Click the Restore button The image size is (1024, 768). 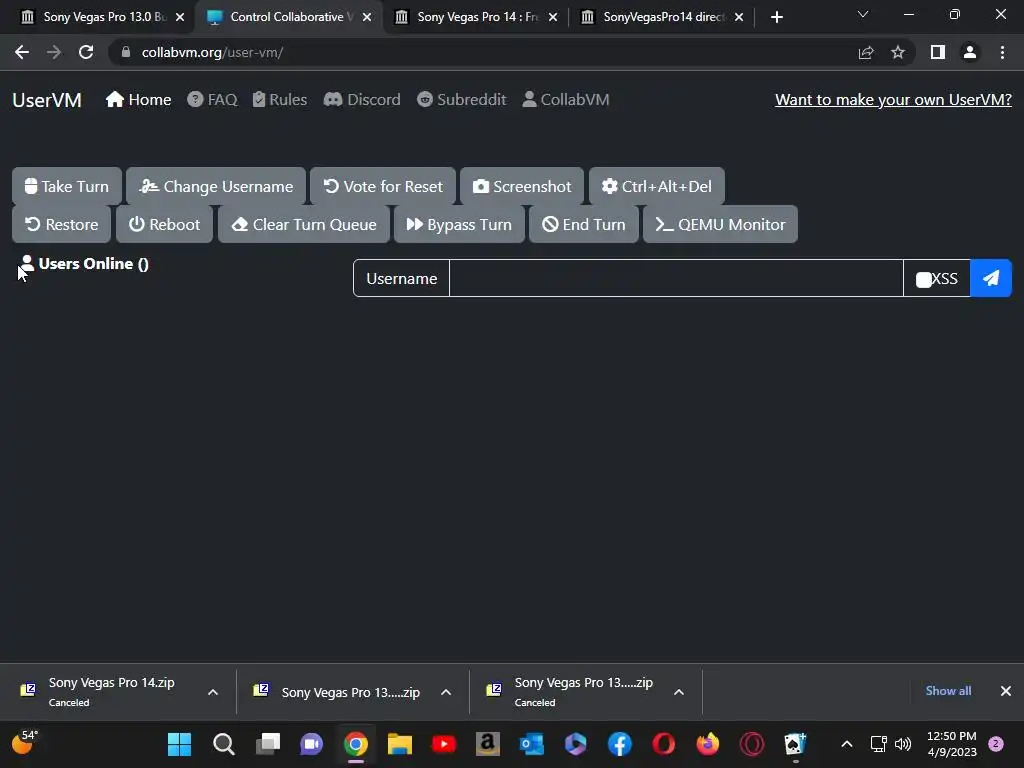pos(61,224)
